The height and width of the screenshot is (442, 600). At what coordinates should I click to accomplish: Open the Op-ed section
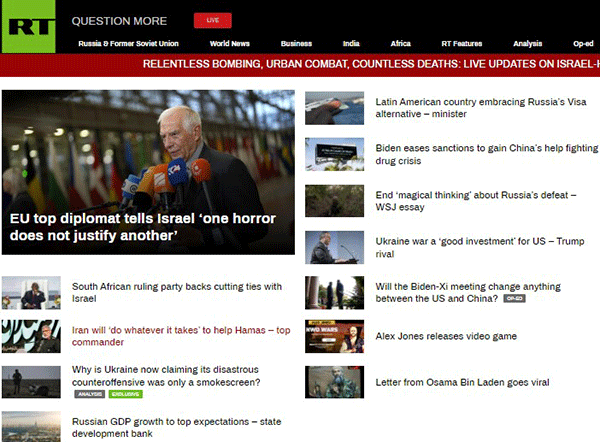(583, 44)
